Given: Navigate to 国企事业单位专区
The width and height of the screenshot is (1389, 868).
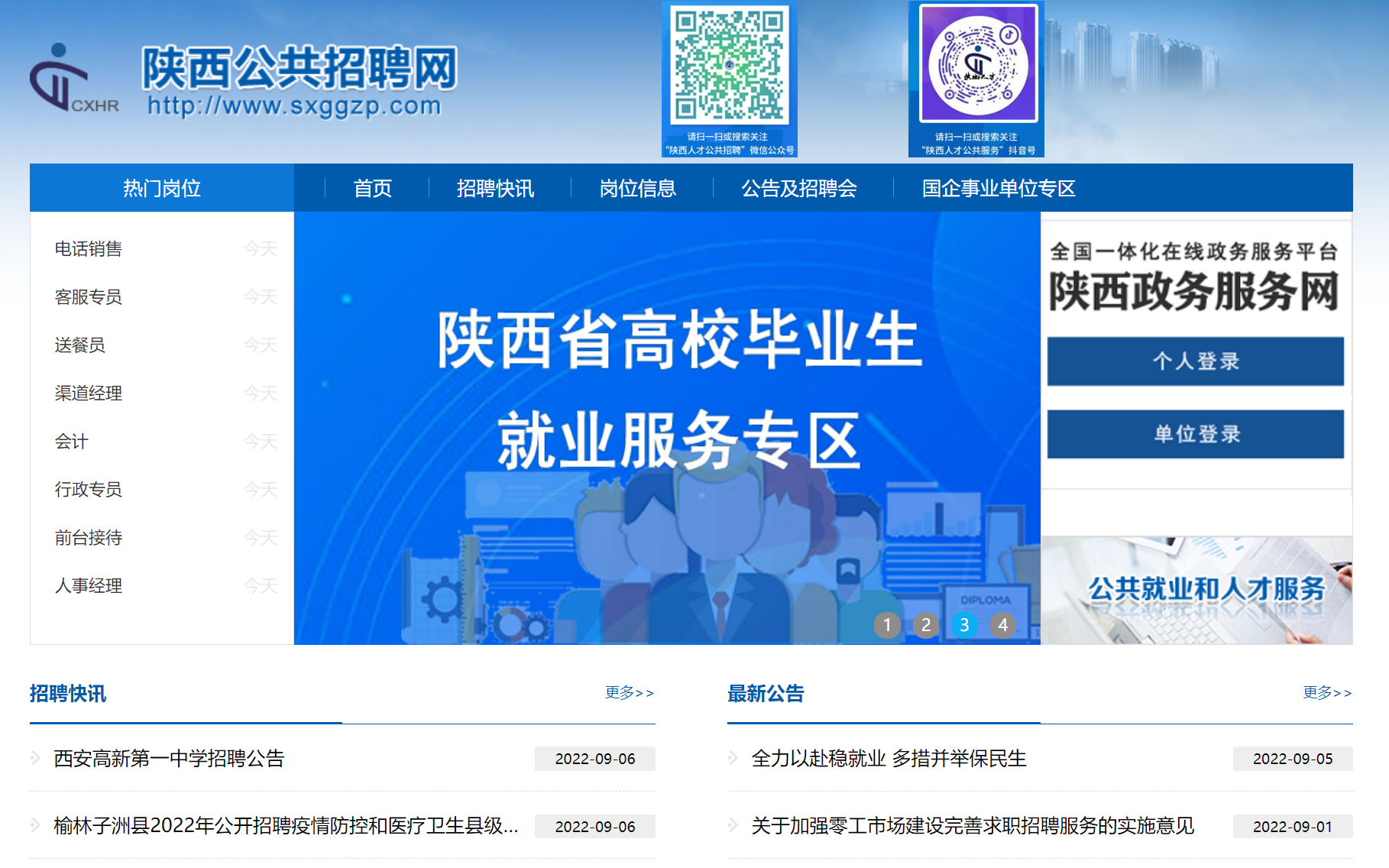Looking at the screenshot, I should click(x=999, y=188).
